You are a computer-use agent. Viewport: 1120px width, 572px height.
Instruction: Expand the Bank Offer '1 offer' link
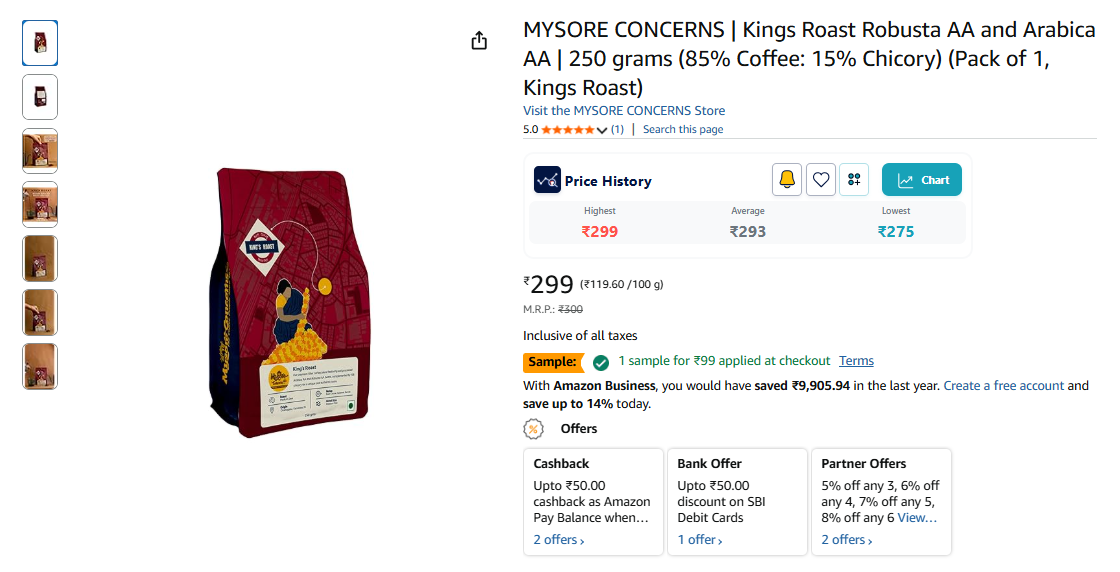[x=700, y=540]
